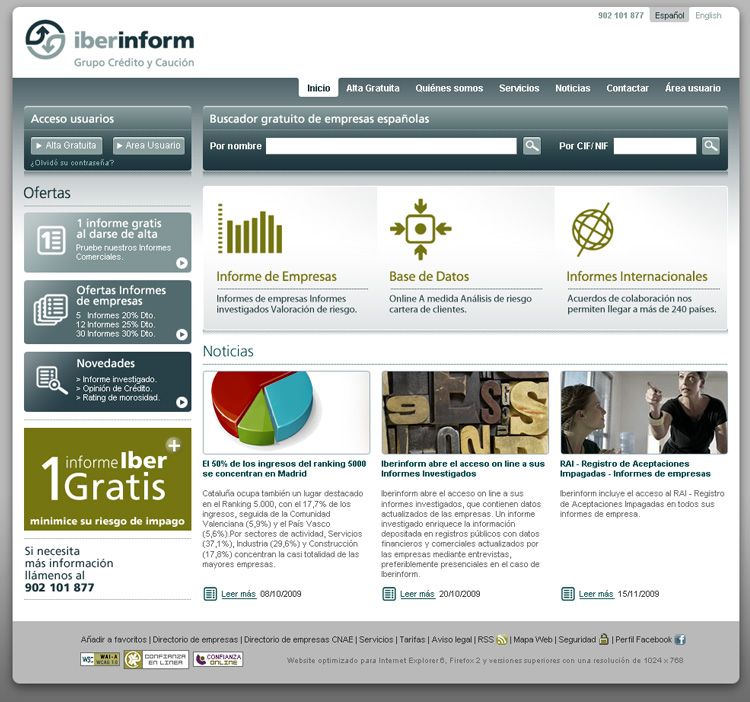Screen dimensions: 750x702
Task: Open headline Iberinform abre el acceso on line
Action: (x=463, y=469)
